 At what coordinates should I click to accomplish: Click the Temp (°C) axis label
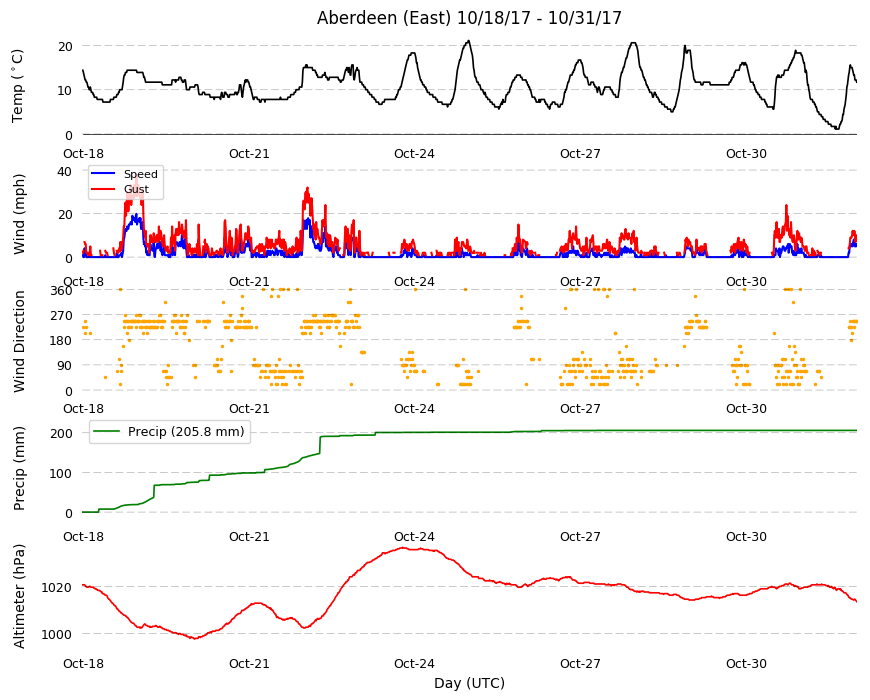tap(18, 86)
